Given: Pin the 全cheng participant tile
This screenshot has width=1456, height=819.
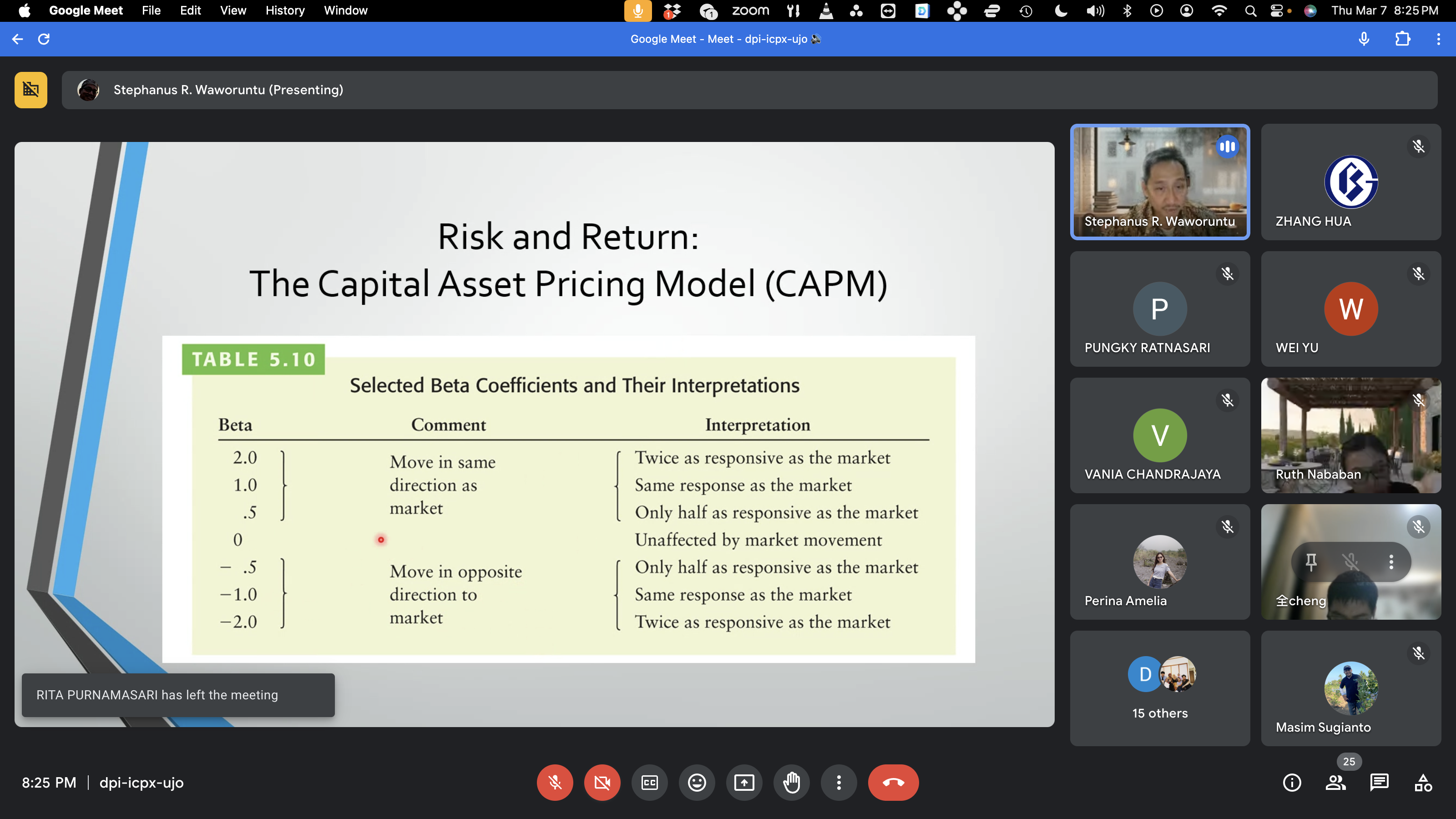Looking at the screenshot, I should [1311, 561].
